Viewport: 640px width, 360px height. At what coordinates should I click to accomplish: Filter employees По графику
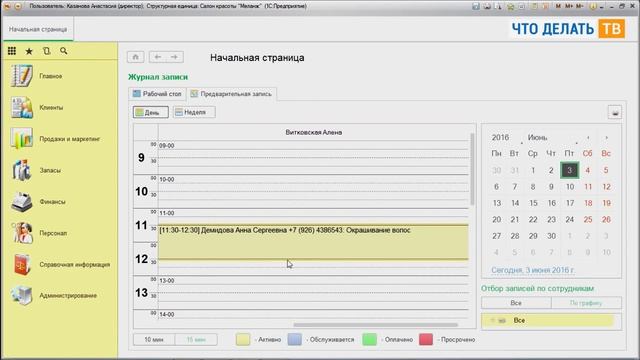point(586,303)
